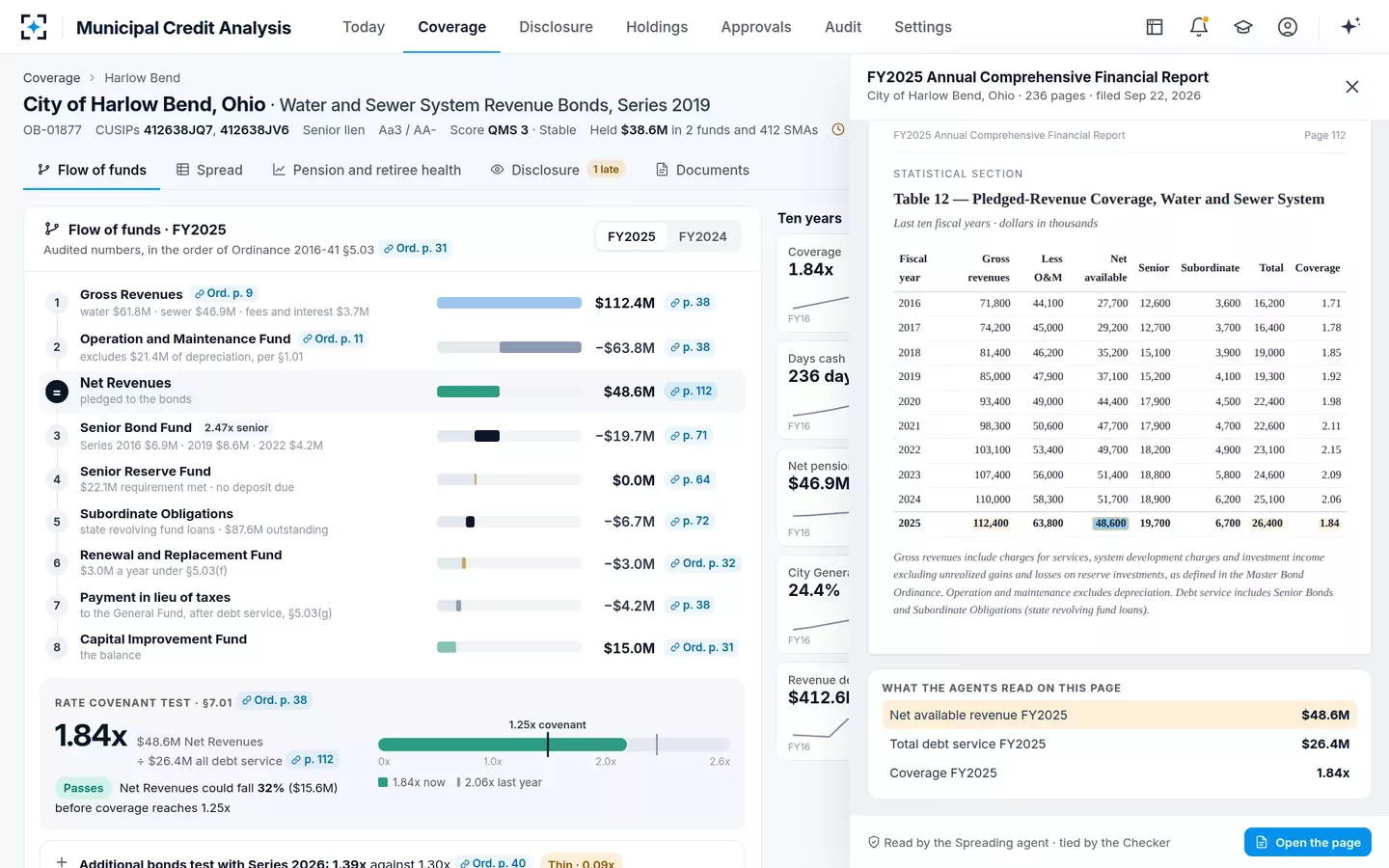Open Ord. p. 40 citation for Additional bonds test
Image resolution: width=1389 pixels, height=868 pixels.
tap(493, 863)
